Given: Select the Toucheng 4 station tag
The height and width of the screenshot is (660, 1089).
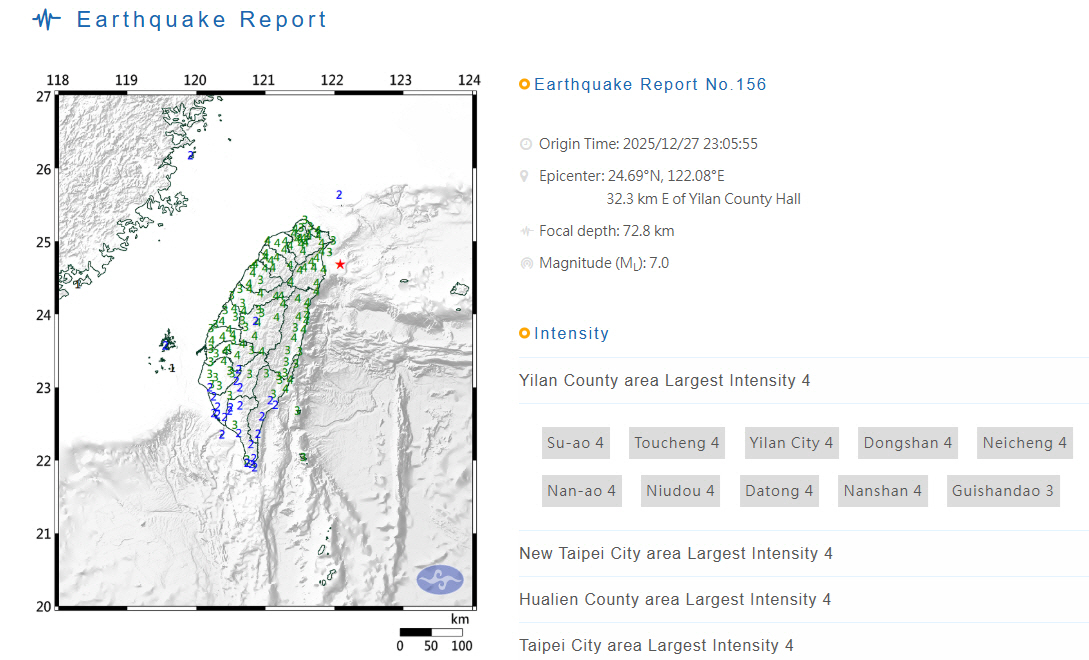Looking at the screenshot, I should (677, 443).
